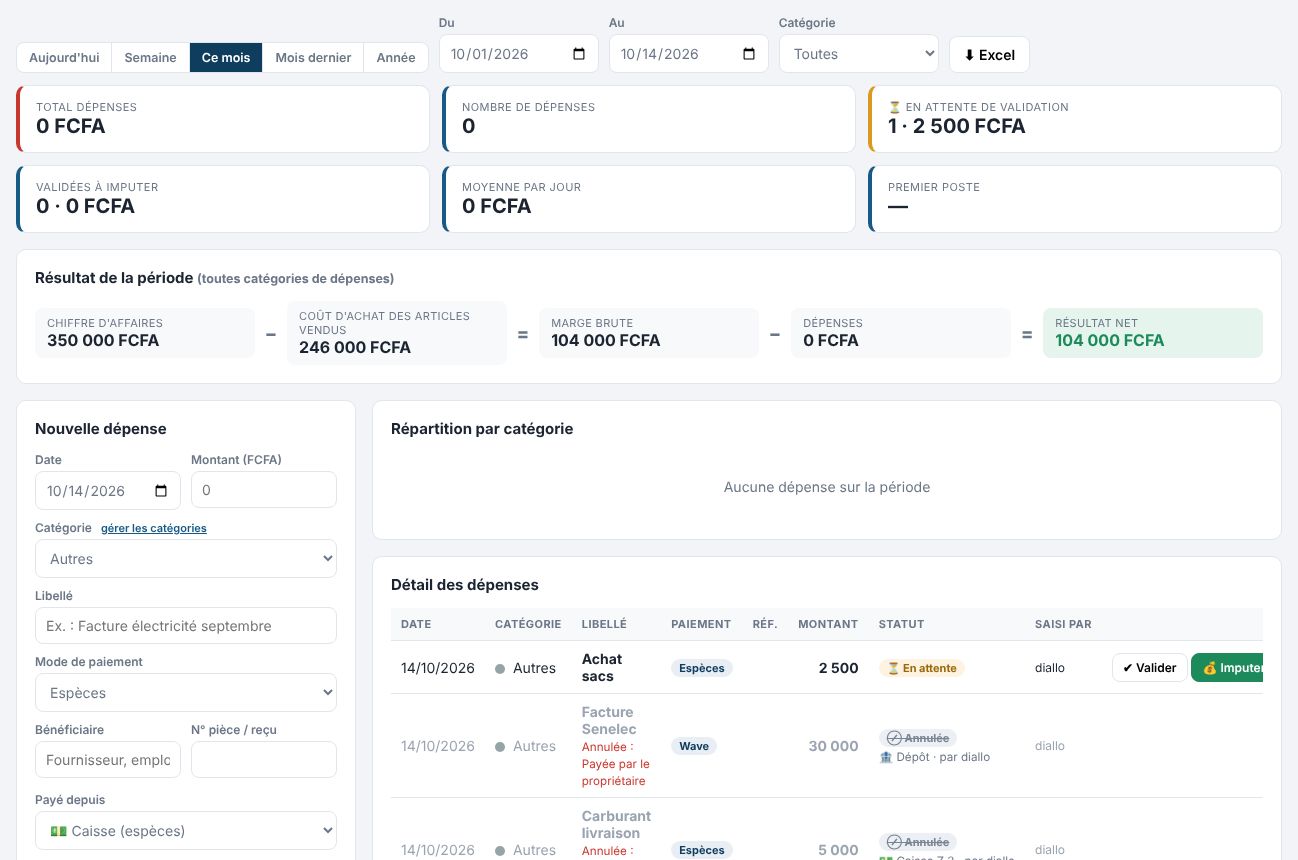Click the Wave payment badge

(x=694, y=746)
